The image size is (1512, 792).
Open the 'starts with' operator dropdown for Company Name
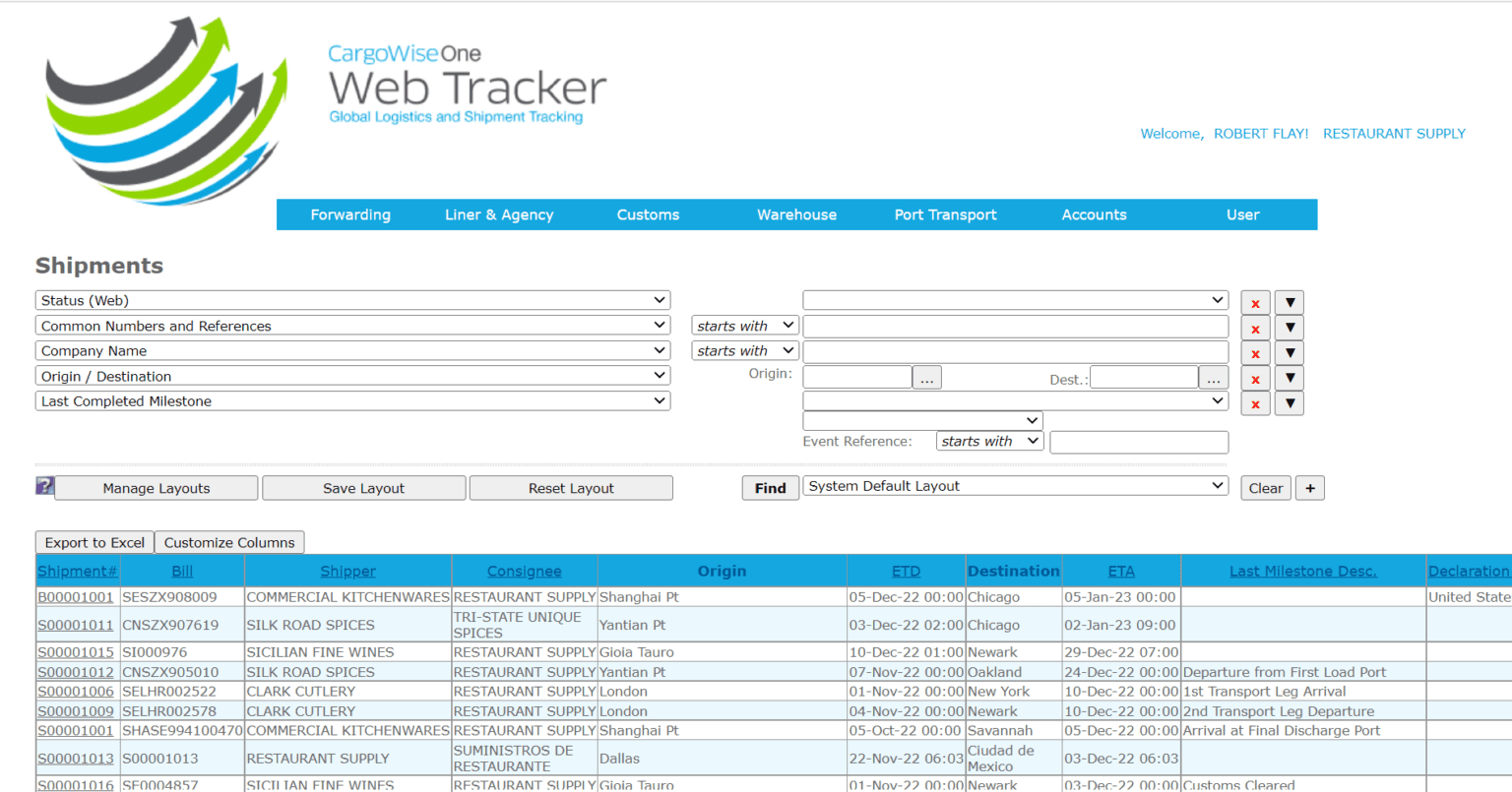click(744, 350)
